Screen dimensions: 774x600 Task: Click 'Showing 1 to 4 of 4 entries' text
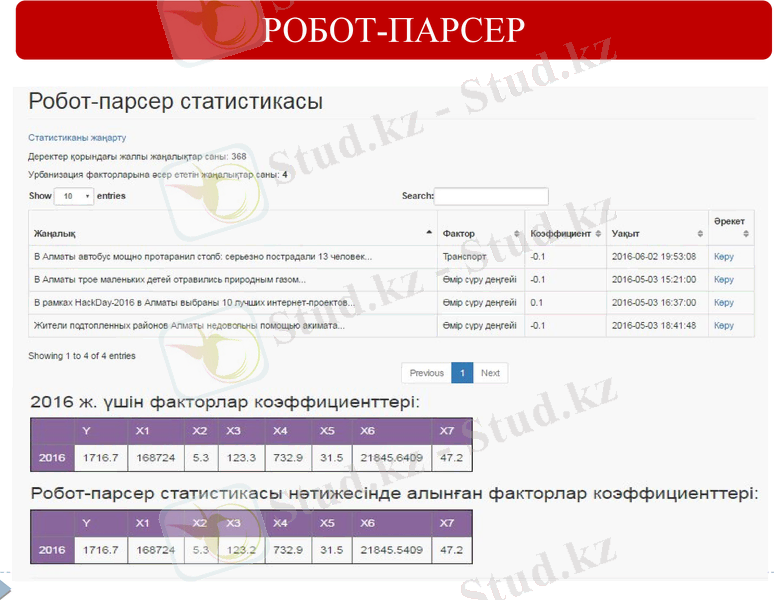(x=82, y=356)
